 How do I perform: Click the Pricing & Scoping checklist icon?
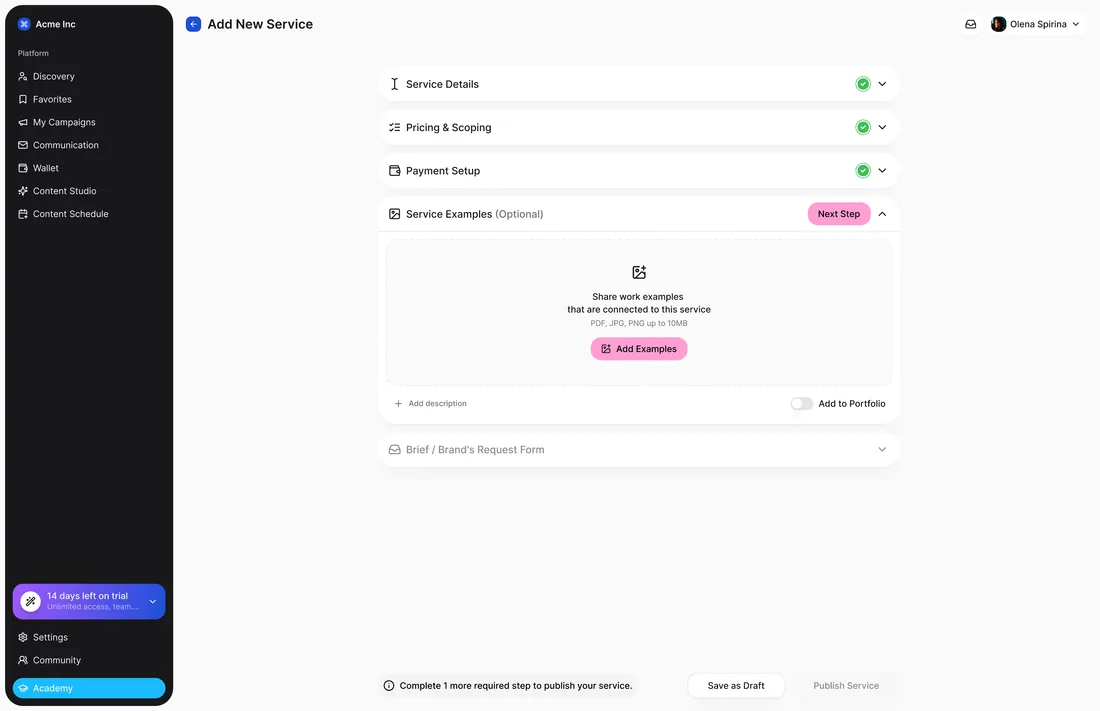pyautogui.click(x=394, y=127)
